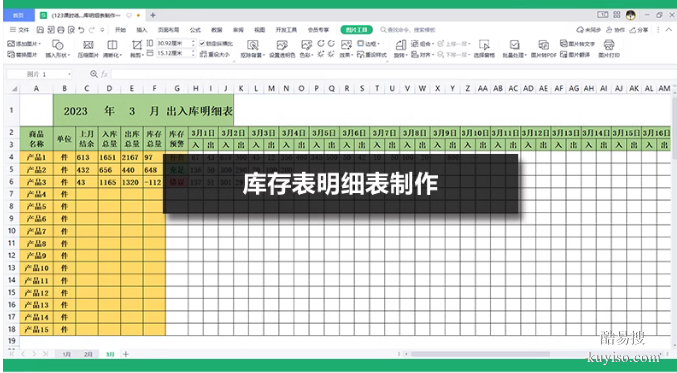Image resolution: width=677 pixels, height=373 pixels.
Task: Add a new sheet with the plus button
Action: [x=126, y=354]
